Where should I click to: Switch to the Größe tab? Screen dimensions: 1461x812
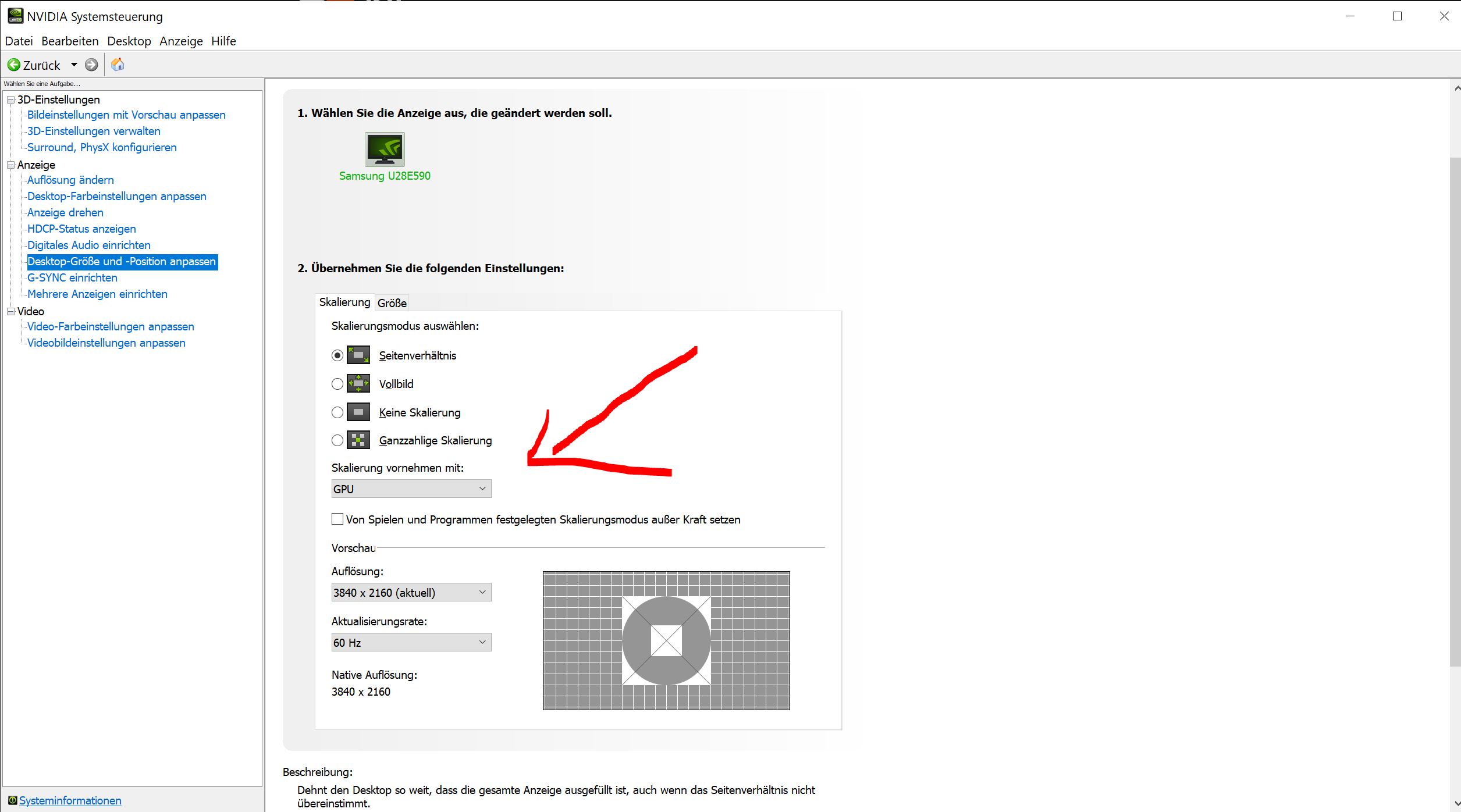pos(392,303)
